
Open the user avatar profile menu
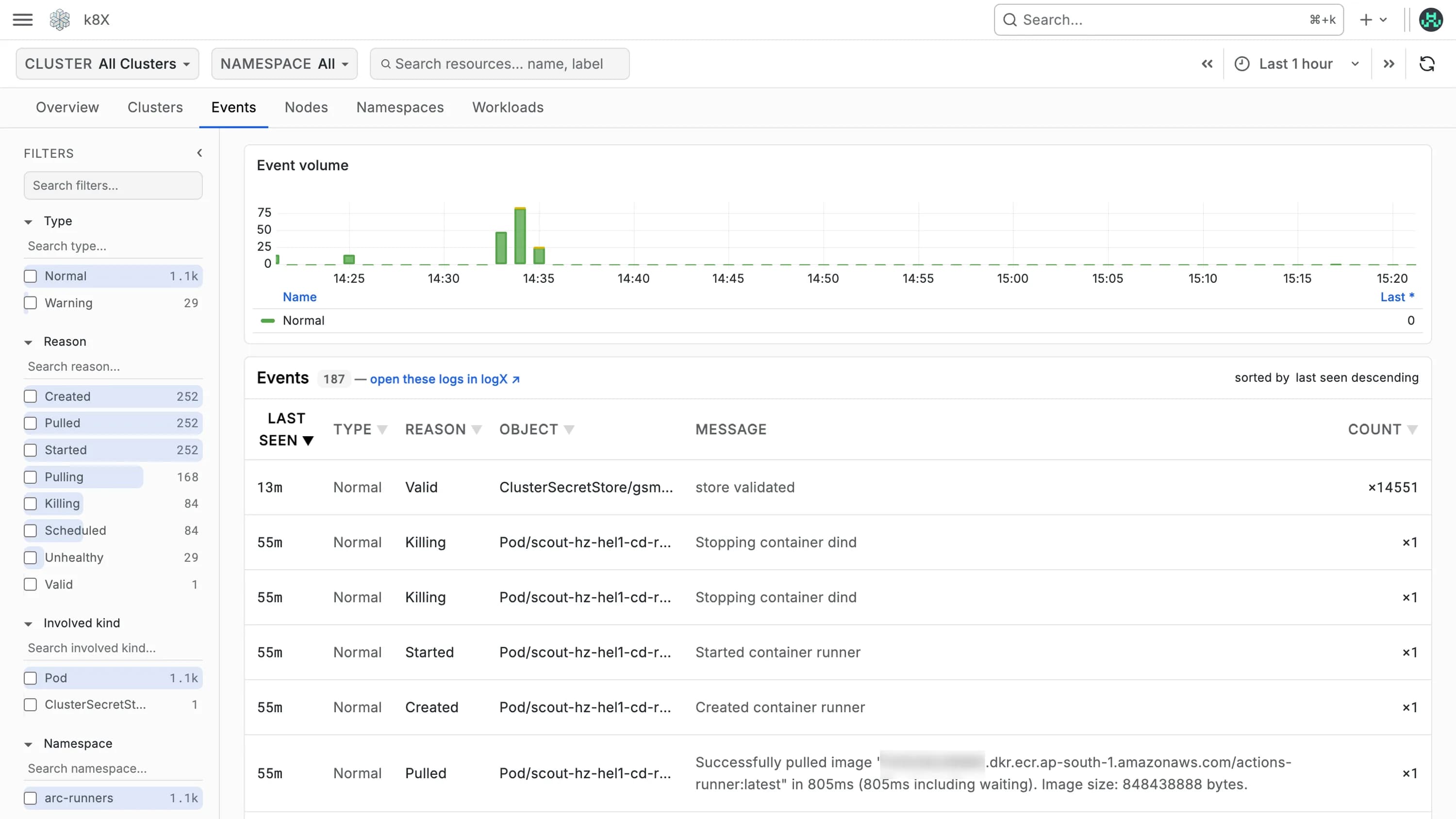[1431, 20]
